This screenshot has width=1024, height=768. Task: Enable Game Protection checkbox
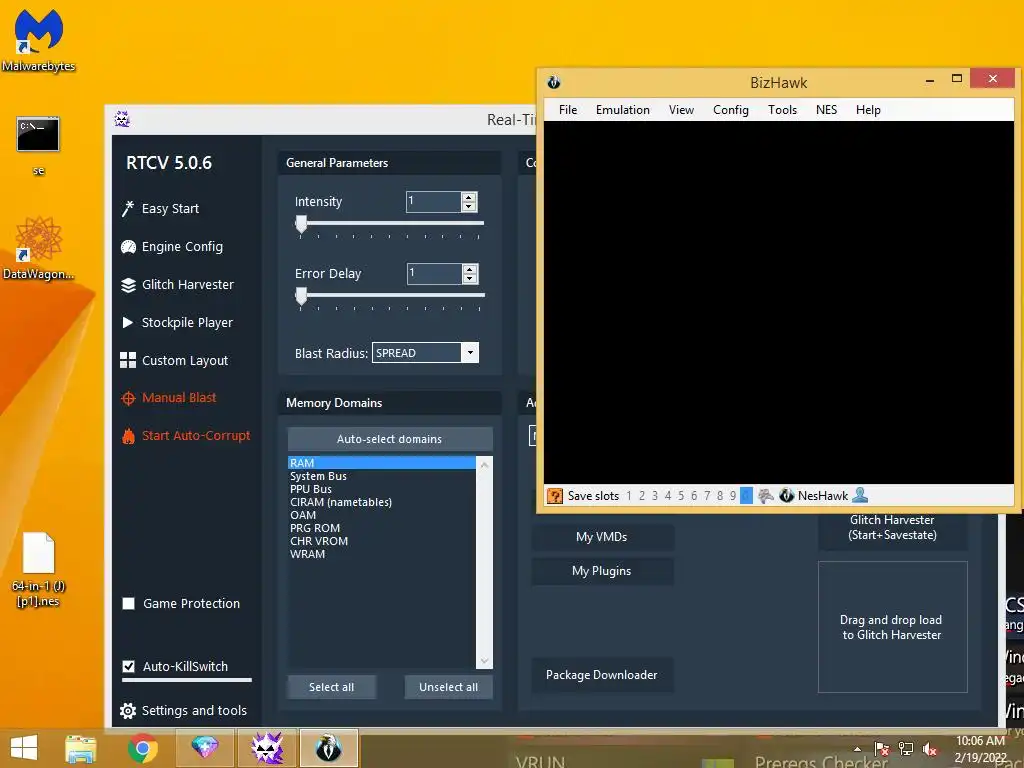(129, 603)
